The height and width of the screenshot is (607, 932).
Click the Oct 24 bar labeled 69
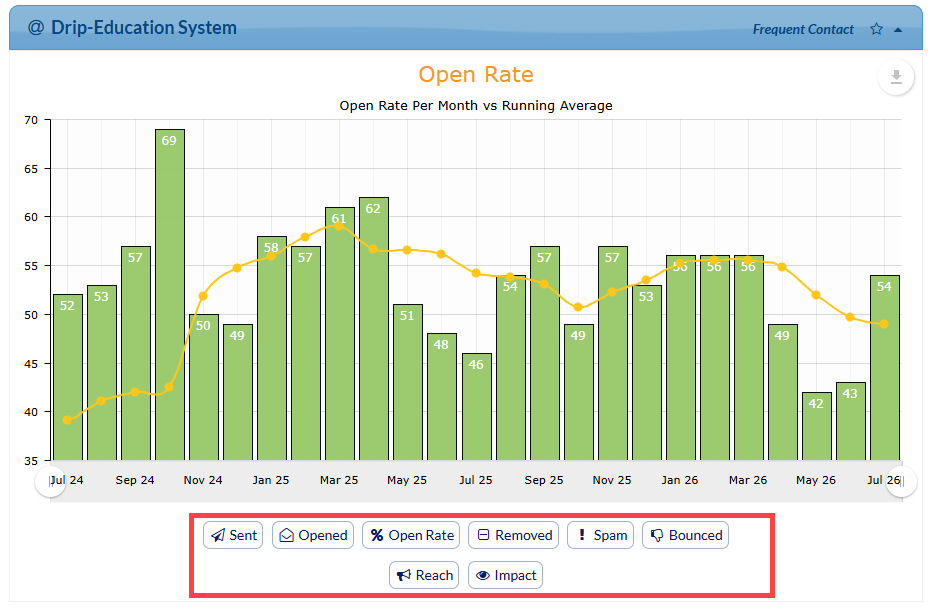point(170,295)
